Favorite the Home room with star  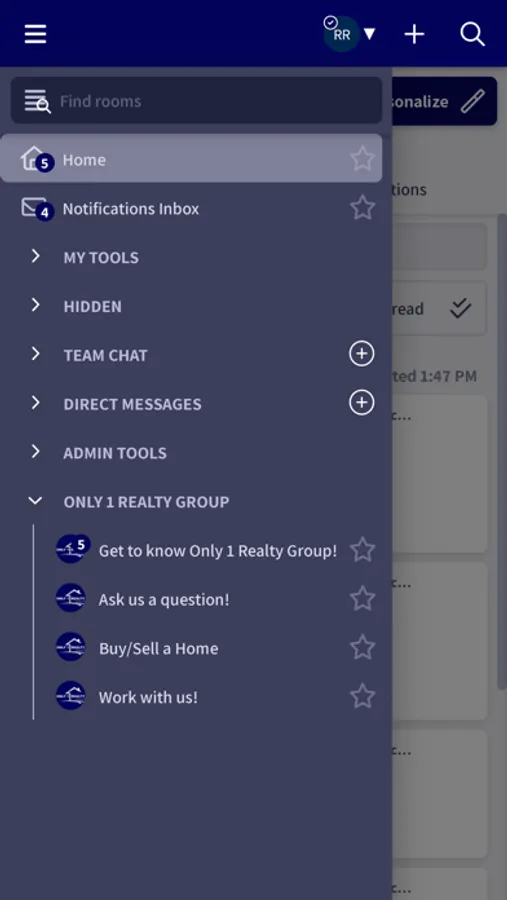click(x=362, y=158)
